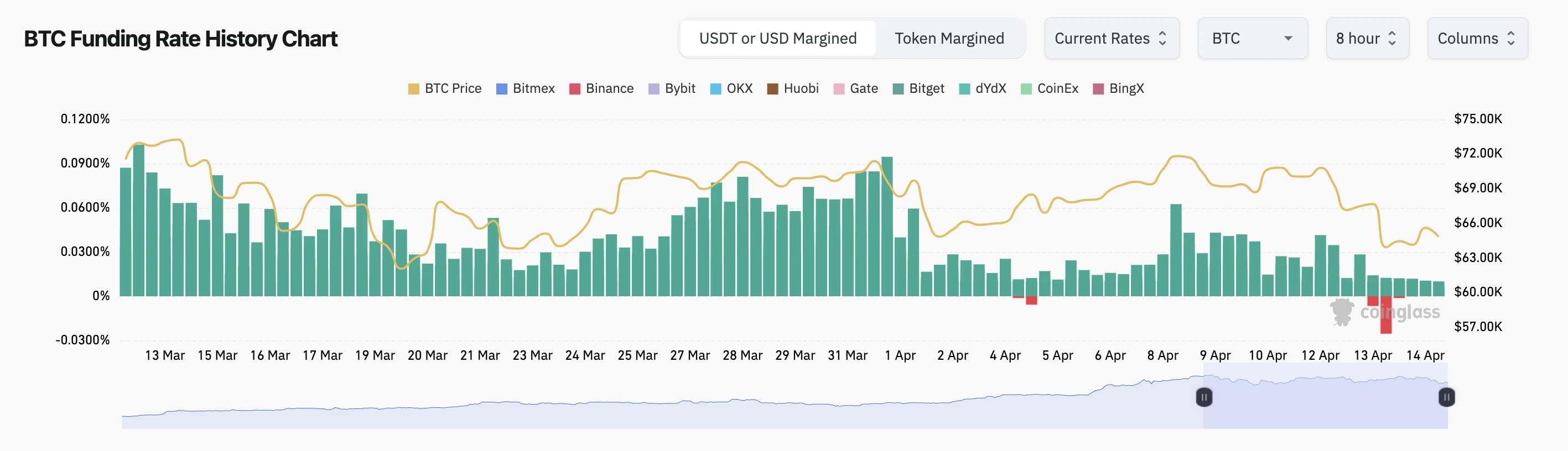The image size is (1568, 451).
Task: Click the left range slider handle
Action: coord(1203,397)
